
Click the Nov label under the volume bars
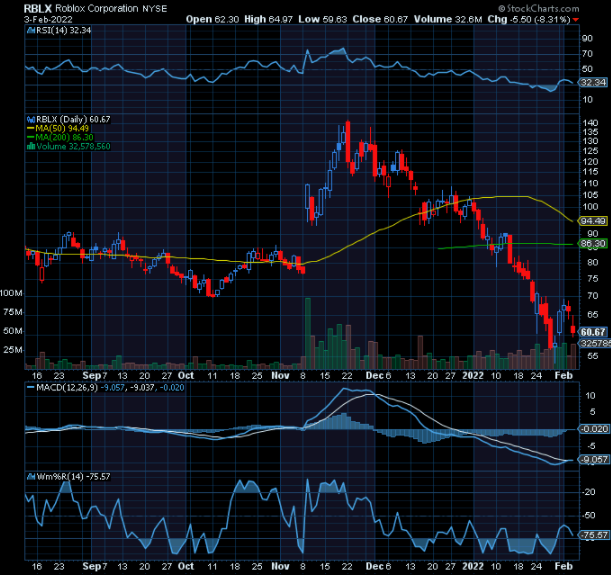click(280, 376)
